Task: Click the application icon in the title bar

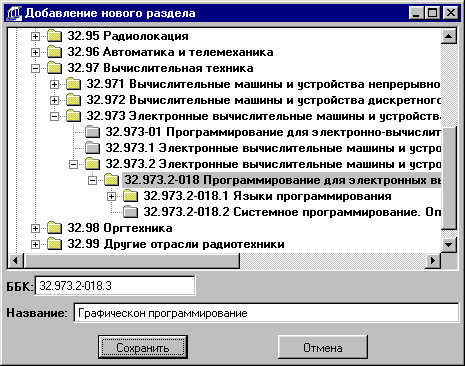Action: click(x=14, y=13)
